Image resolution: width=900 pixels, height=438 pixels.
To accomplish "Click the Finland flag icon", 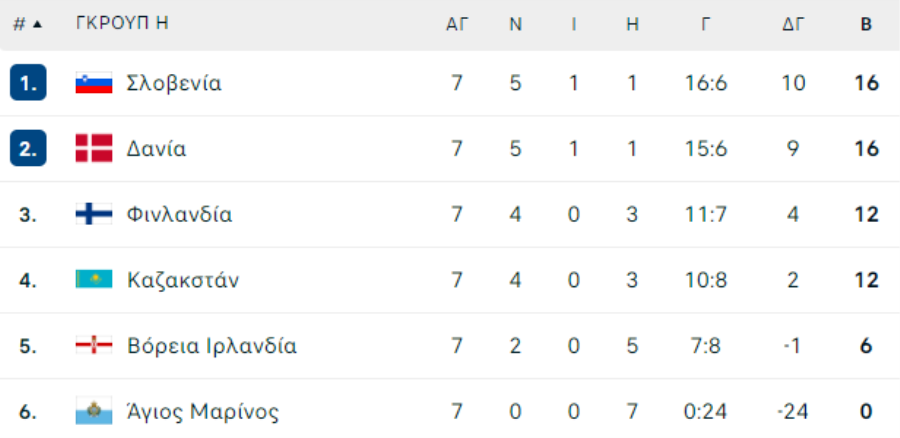I will 94,214.
